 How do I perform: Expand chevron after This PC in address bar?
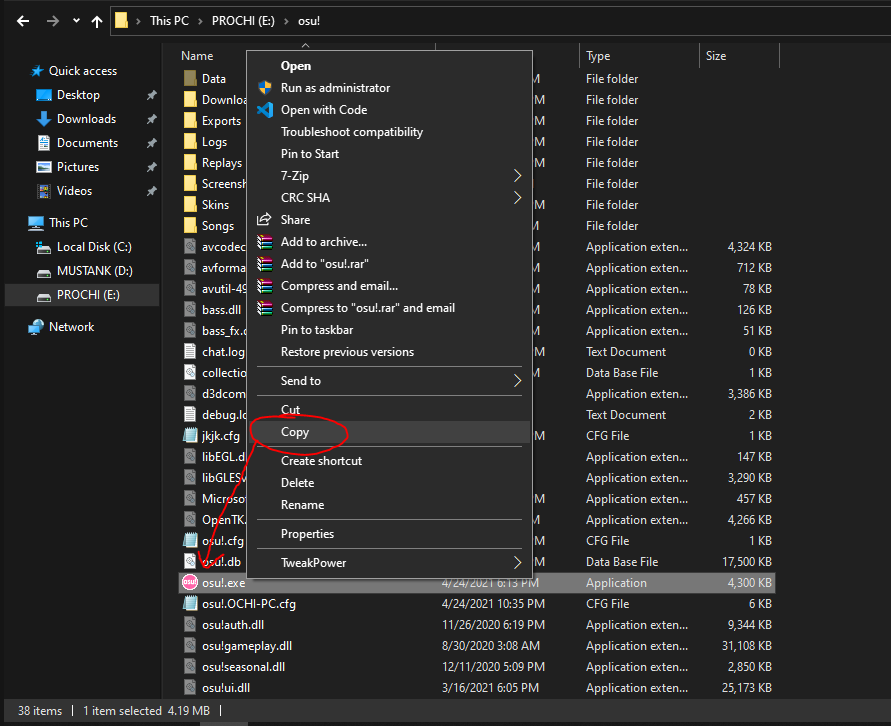coord(200,21)
